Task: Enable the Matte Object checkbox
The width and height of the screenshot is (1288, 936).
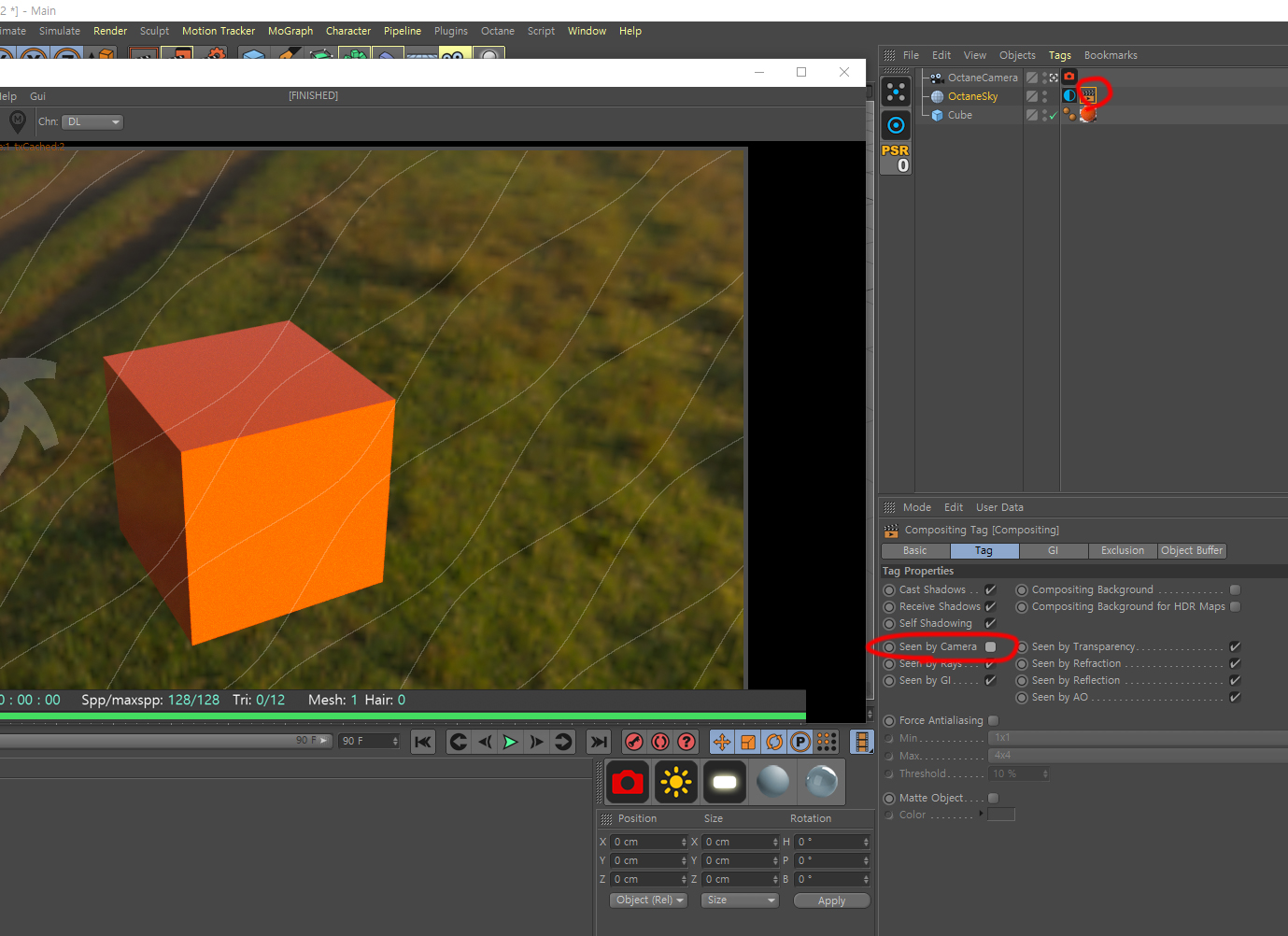Action: tap(993, 798)
